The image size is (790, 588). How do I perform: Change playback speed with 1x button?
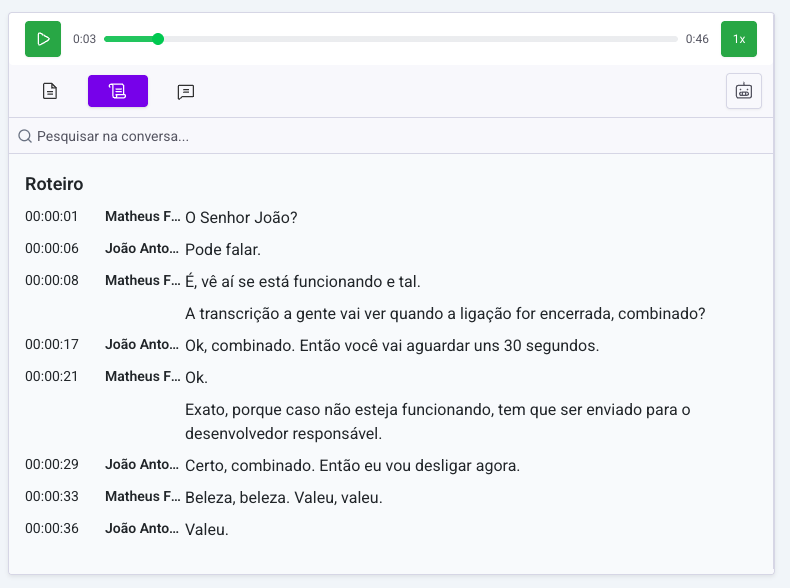pyautogui.click(x=739, y=39)
